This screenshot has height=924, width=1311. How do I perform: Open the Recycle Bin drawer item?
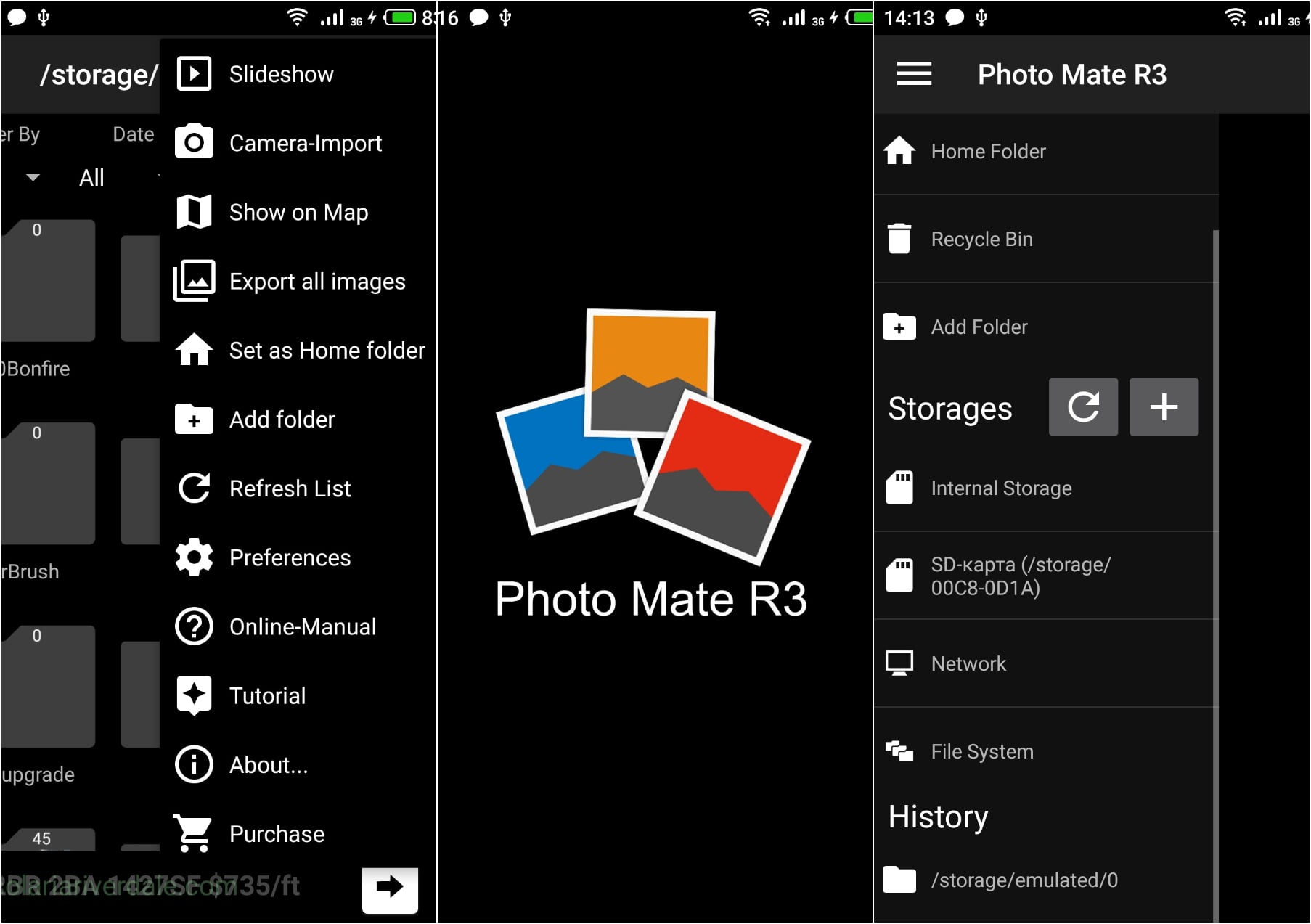pos(1046,239)
